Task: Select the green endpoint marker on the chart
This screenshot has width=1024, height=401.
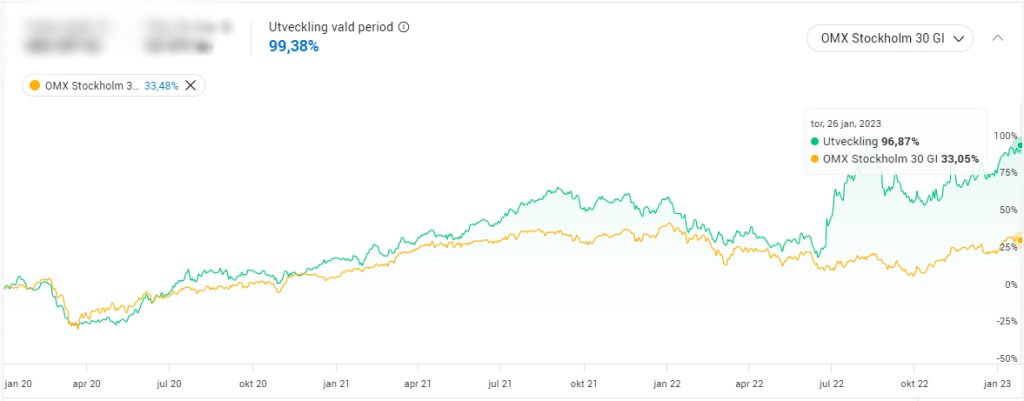Action: [x=1019, y=146]
